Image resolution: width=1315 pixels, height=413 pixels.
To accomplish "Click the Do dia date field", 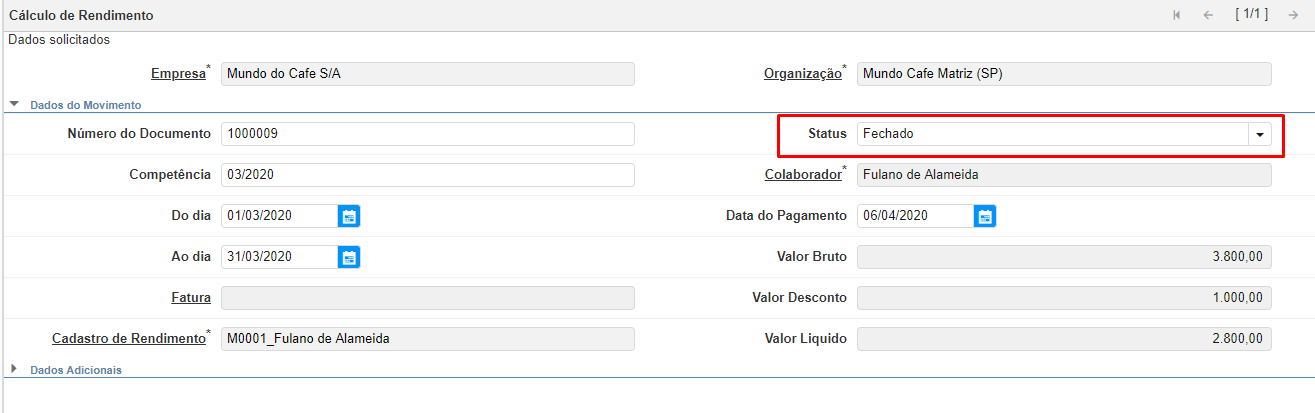I will point(278,216).
